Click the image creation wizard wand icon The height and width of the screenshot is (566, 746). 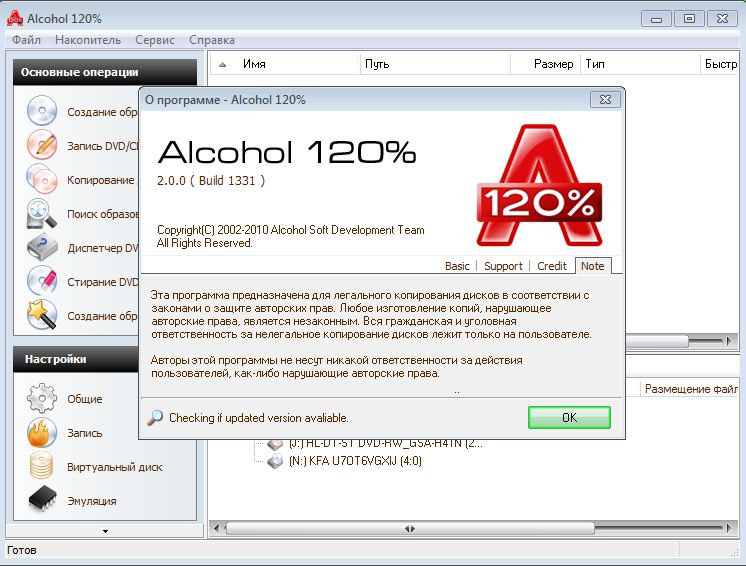point(41,315)
